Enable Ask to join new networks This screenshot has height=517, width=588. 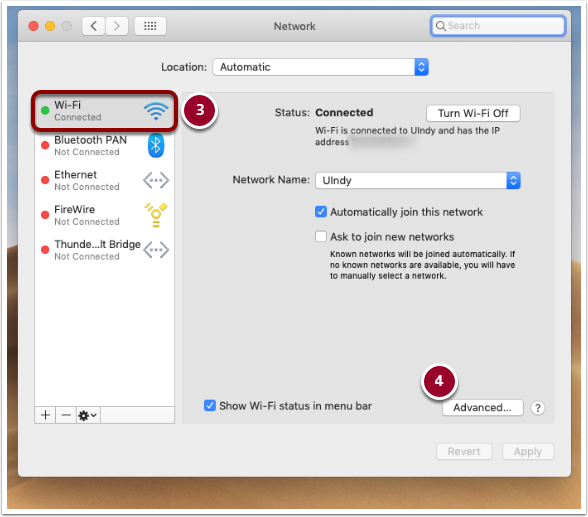(x=321, y=237)
